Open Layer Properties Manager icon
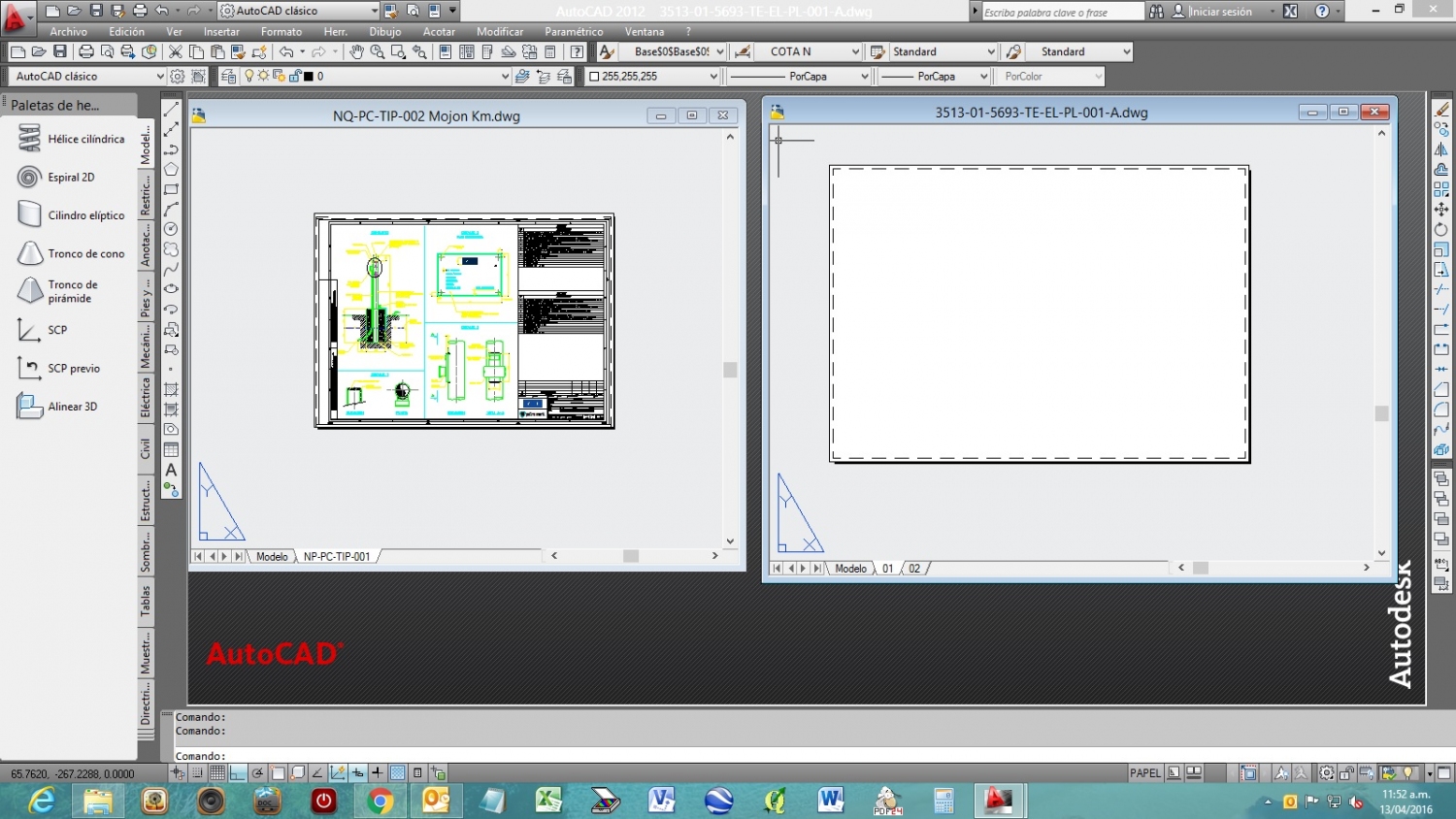The height and width of the screenshot is (819, 1456). coord(229,76)
